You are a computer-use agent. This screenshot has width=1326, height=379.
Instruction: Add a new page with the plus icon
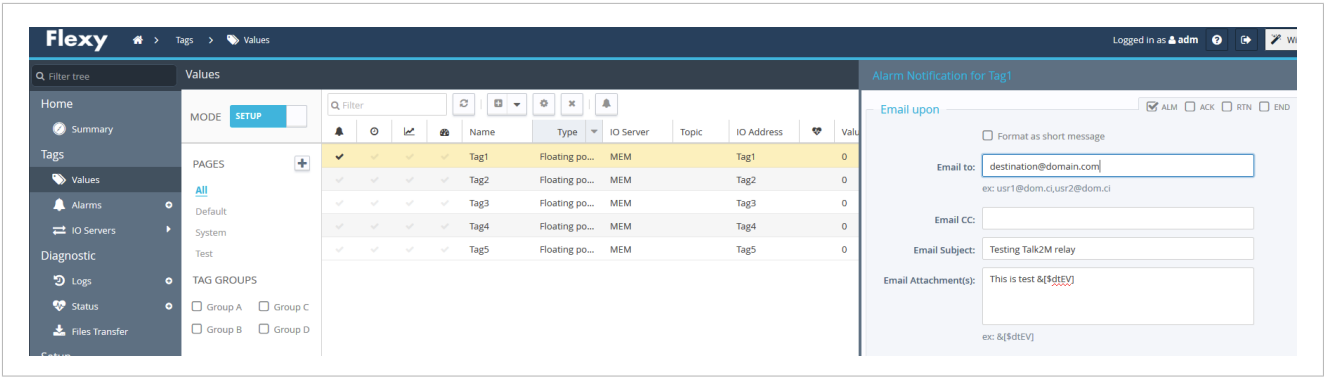tap(302, 164)
